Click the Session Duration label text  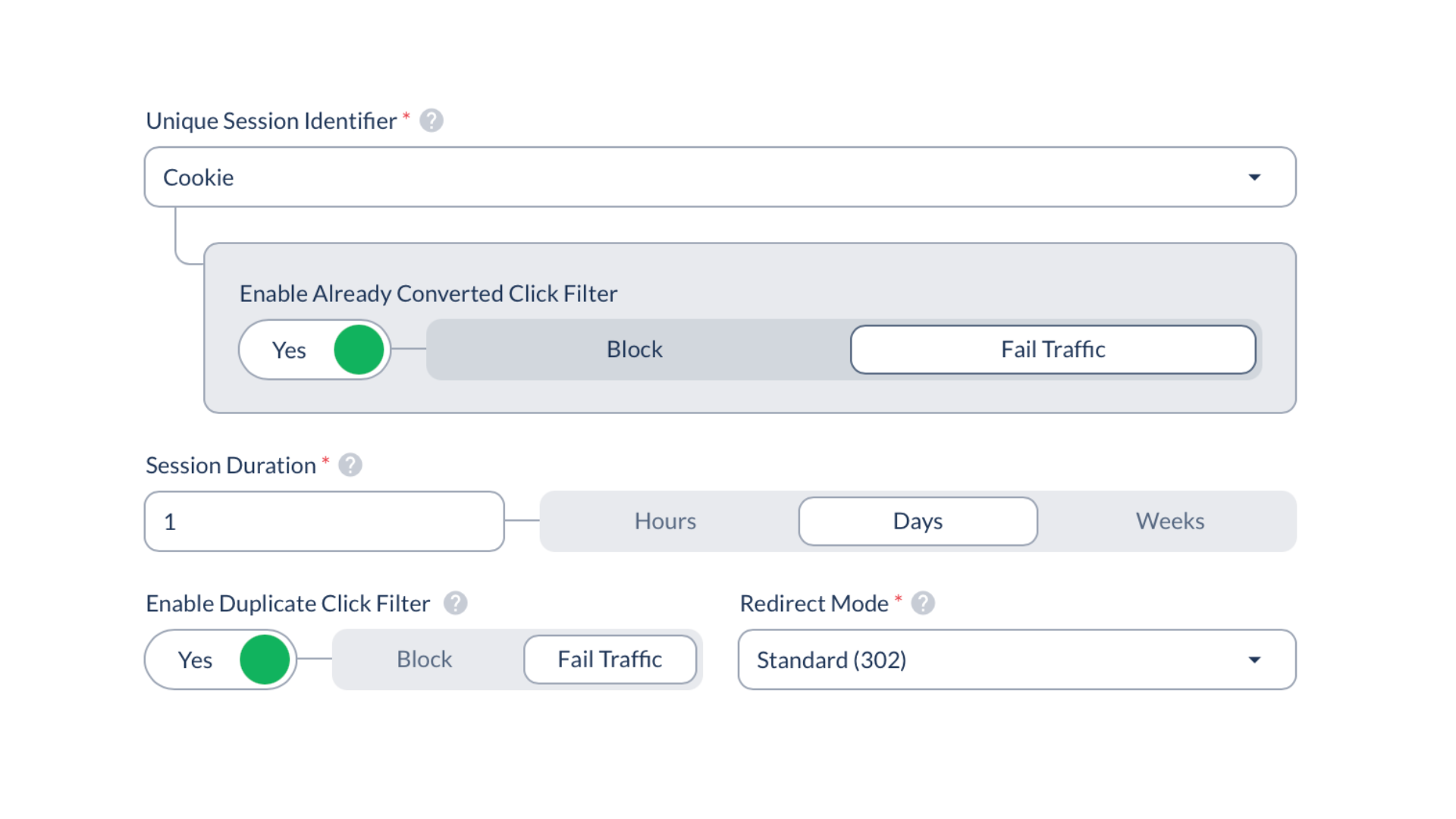231,465
